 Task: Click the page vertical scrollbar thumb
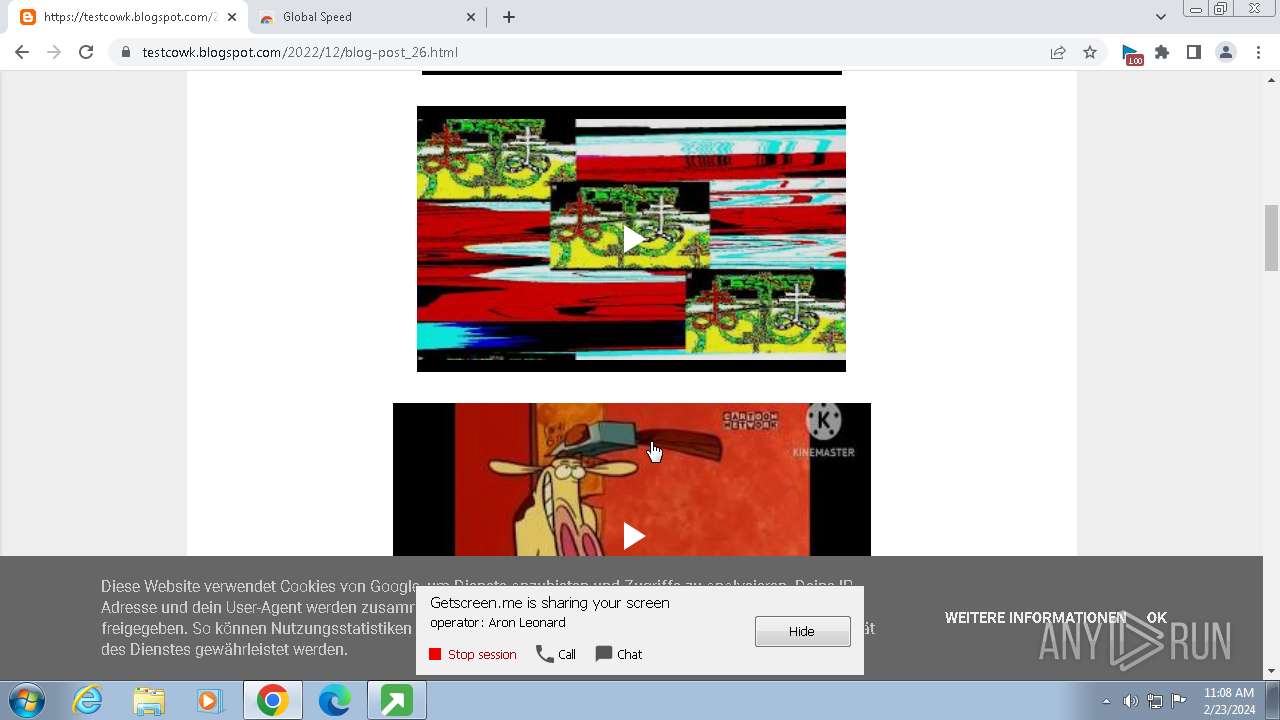(x=1271, y=237)
